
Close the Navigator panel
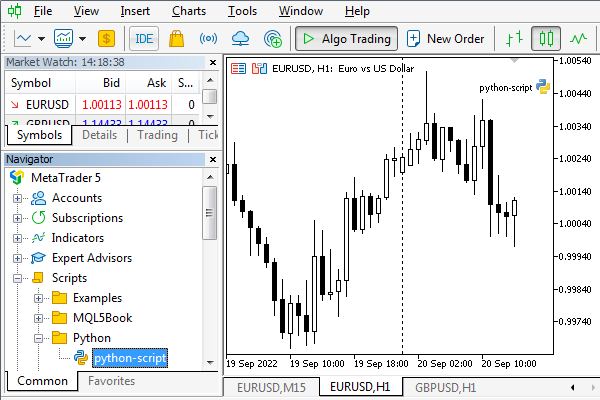(213, 159)
